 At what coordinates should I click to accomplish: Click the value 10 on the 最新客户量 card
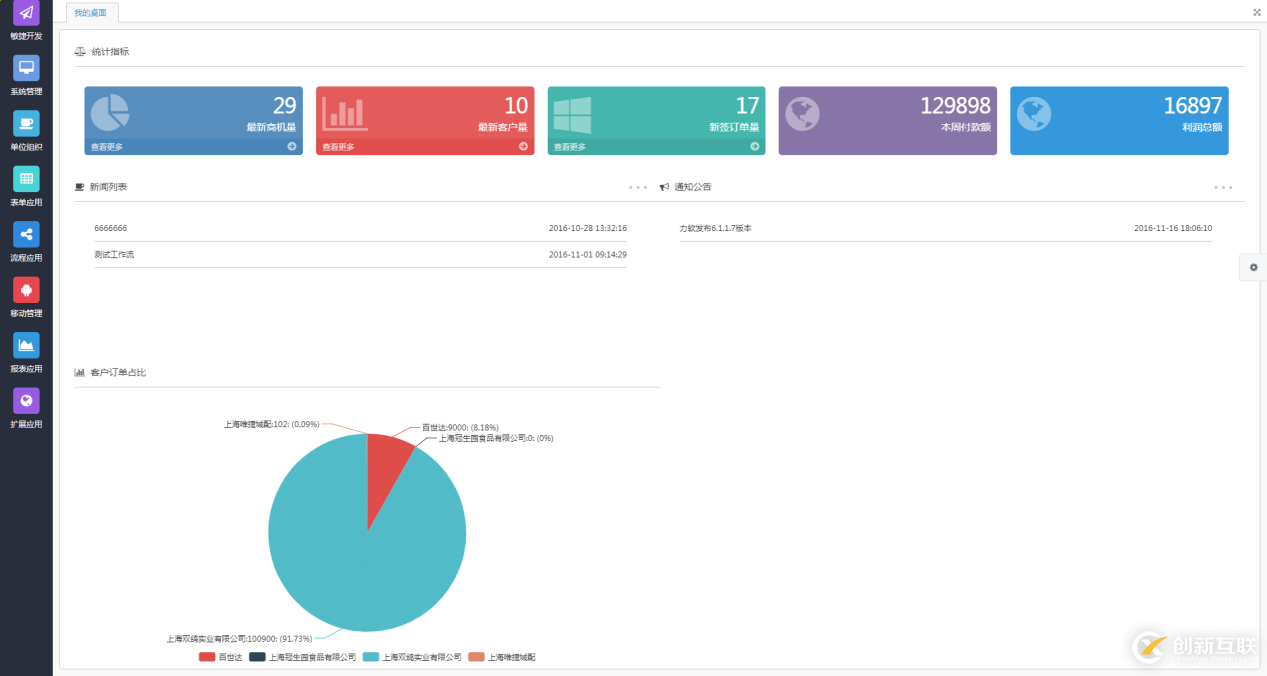[516, 106]
